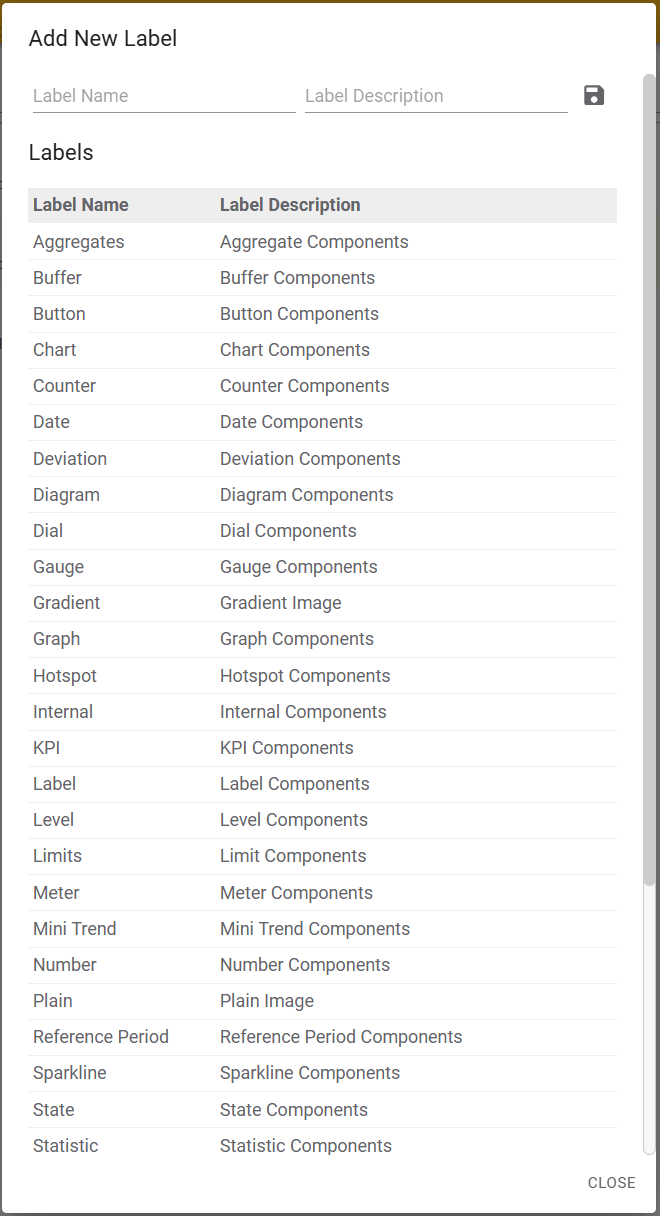Pick the Sparkline label entry
Screen dimensions: 660x1216
click(x=70, y=1073)
